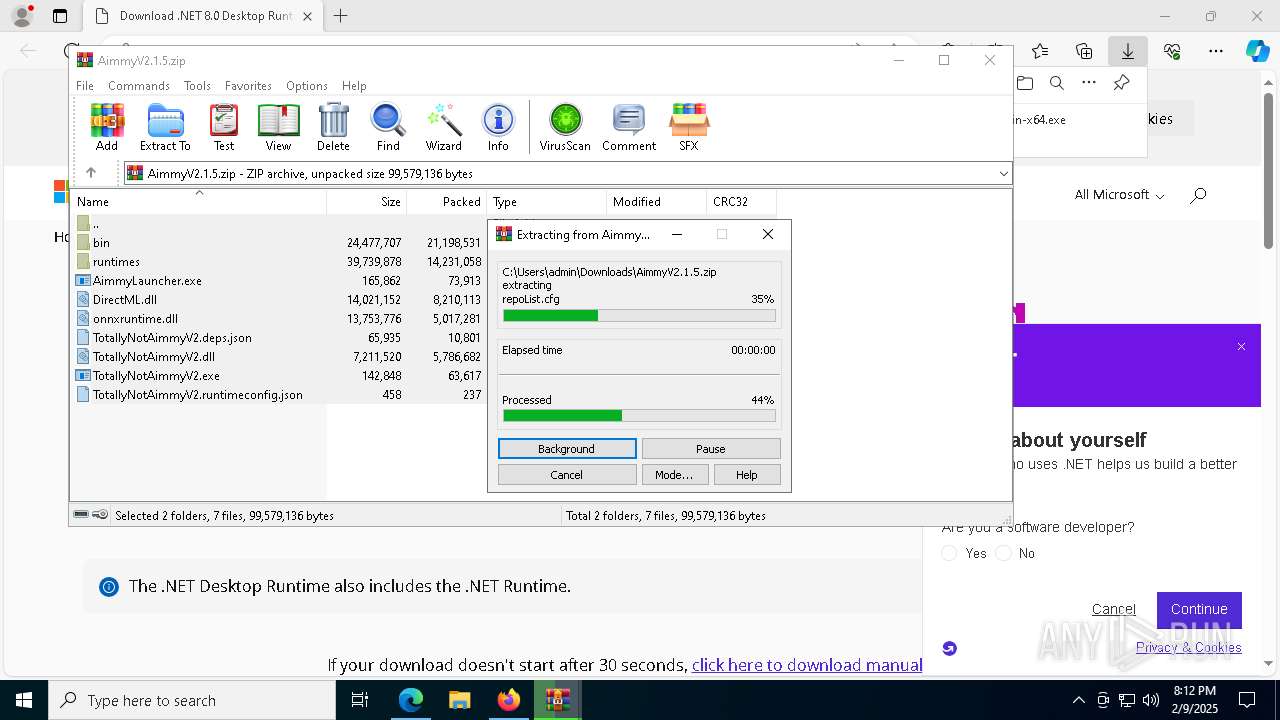Open Task View on taskbar
The width and height of the screenshot is (1280, 720).
tap(360, 700)
